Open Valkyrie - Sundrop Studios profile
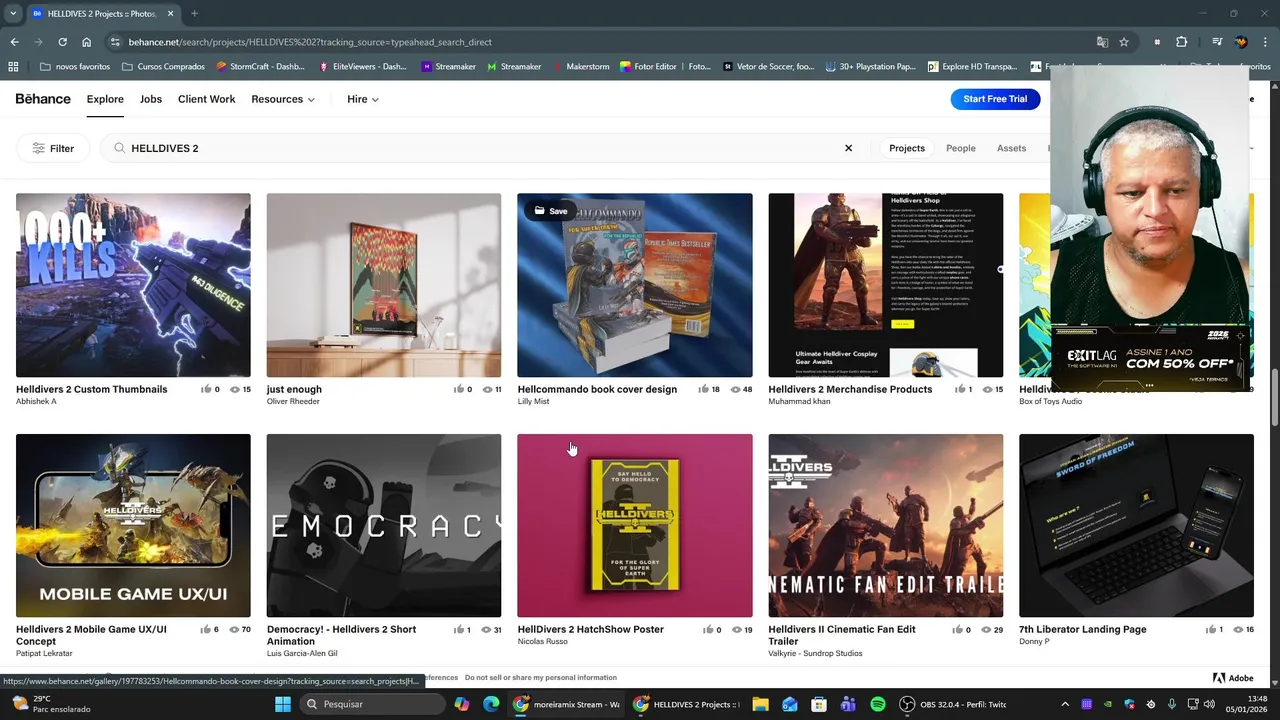 [815, 653]
